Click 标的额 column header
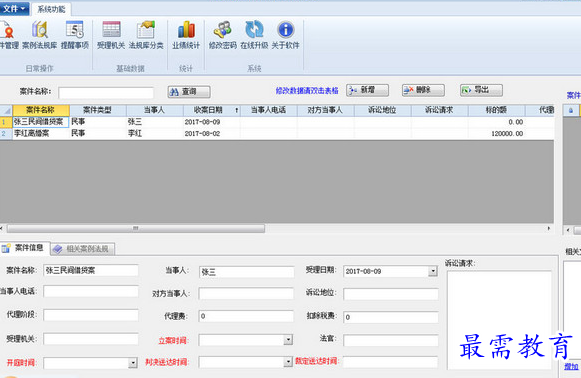 tap(497, 110)
